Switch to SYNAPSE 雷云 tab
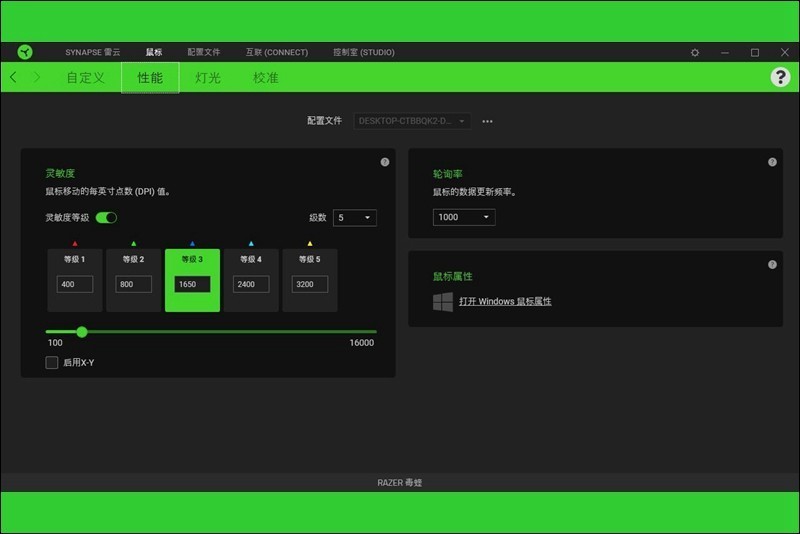The height and width of the screenshot is (534, 800). click(92, 52)
